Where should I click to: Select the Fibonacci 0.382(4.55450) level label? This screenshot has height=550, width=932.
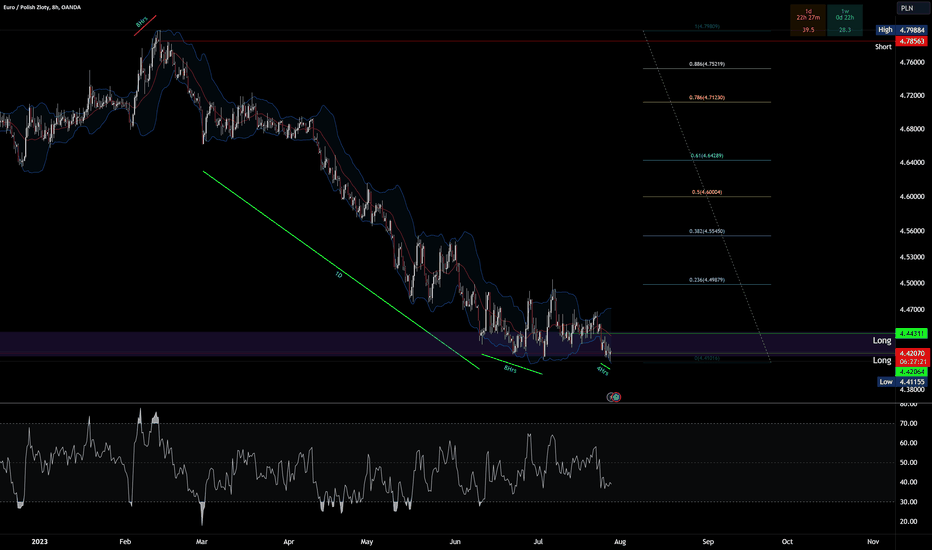pos(707,231)
